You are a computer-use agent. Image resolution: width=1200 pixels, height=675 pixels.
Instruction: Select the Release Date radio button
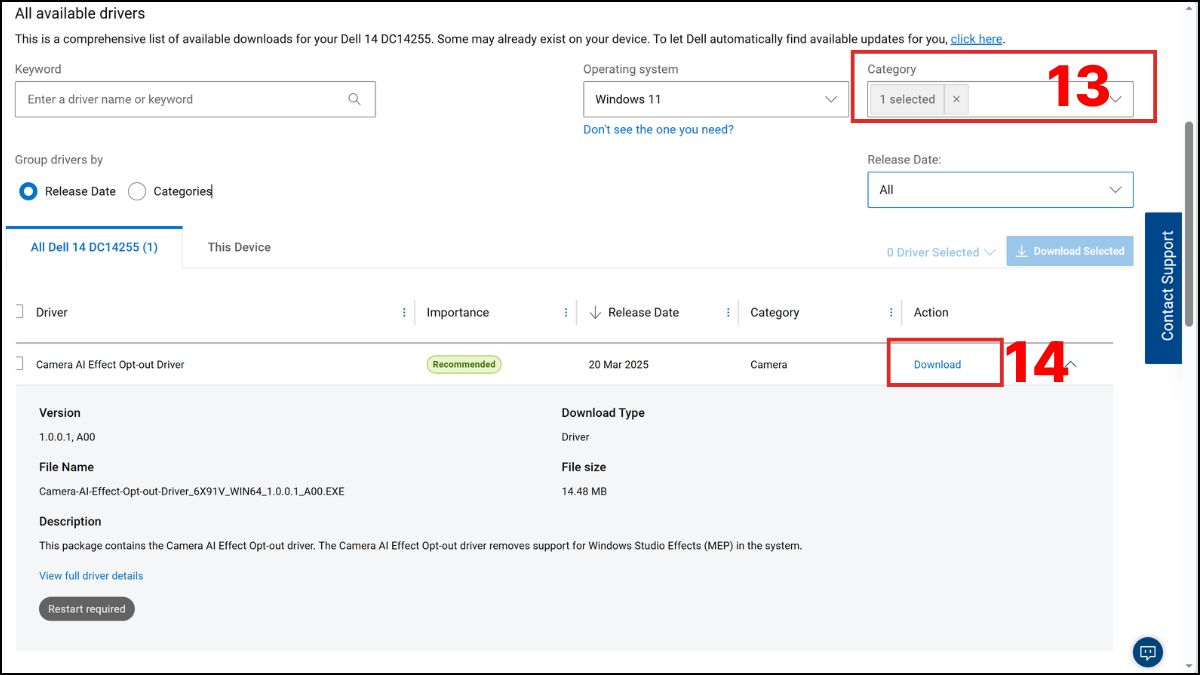coord(28,191)
